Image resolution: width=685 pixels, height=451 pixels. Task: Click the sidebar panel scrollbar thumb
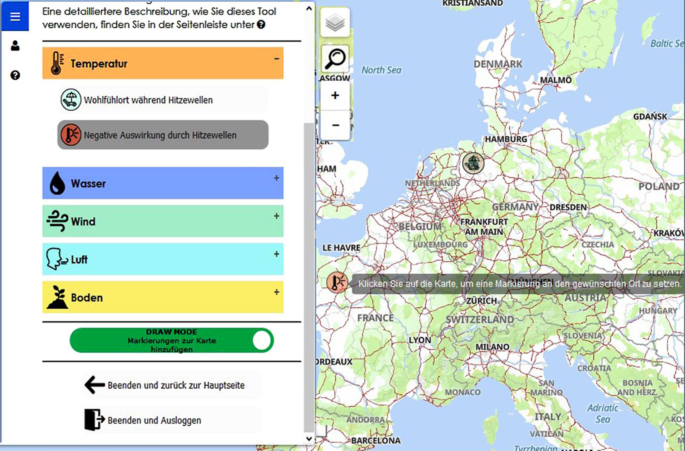point(309,277)
